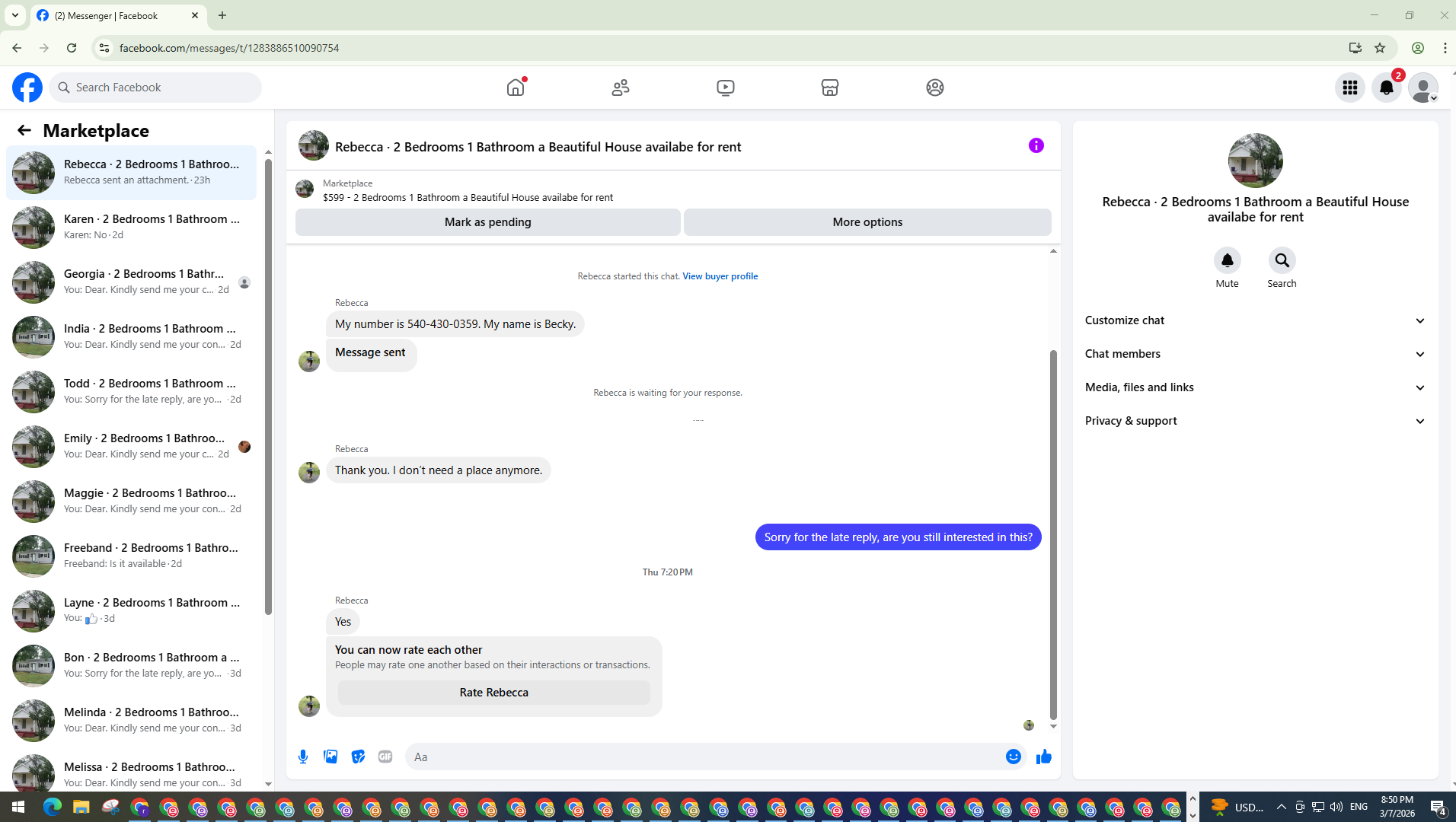This screenshot has height=822, width=1456.
Task: Open the Layne conversation
Action: 131,610
